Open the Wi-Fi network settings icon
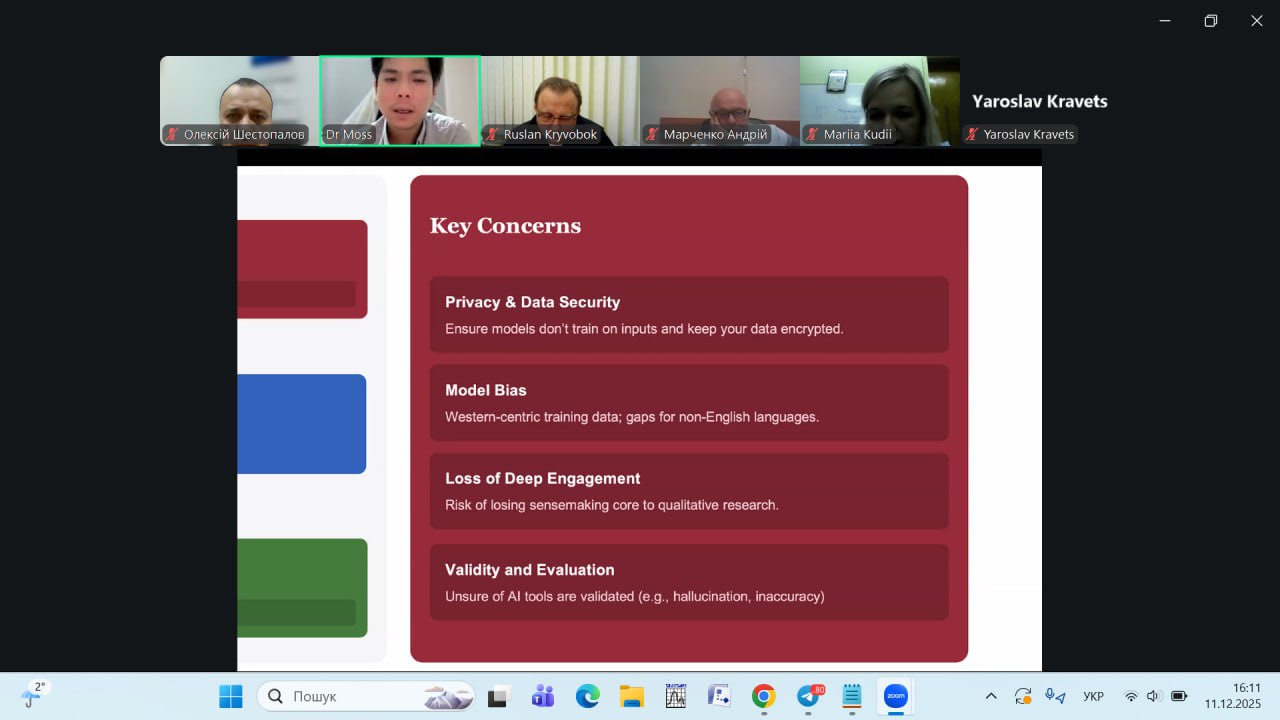Screen dimensions: 1280x720 1131,696
